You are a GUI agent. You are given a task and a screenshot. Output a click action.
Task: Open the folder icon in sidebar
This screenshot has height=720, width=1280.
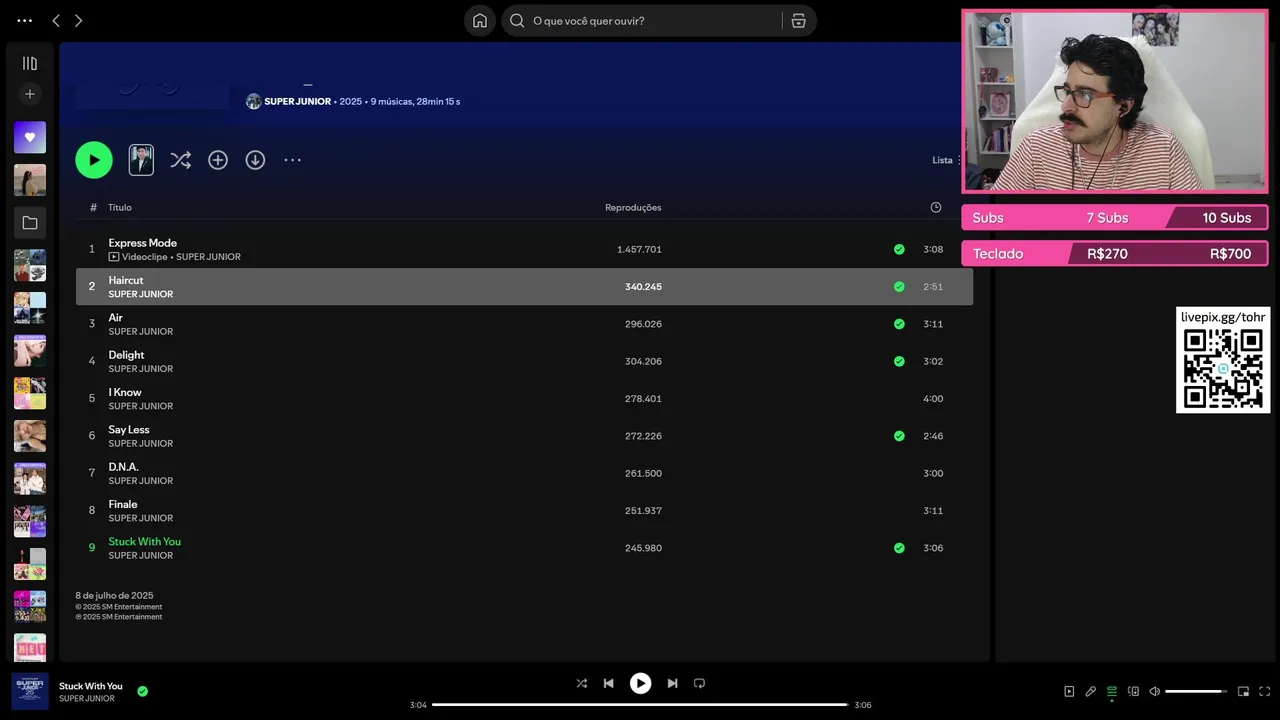[30, 223]
